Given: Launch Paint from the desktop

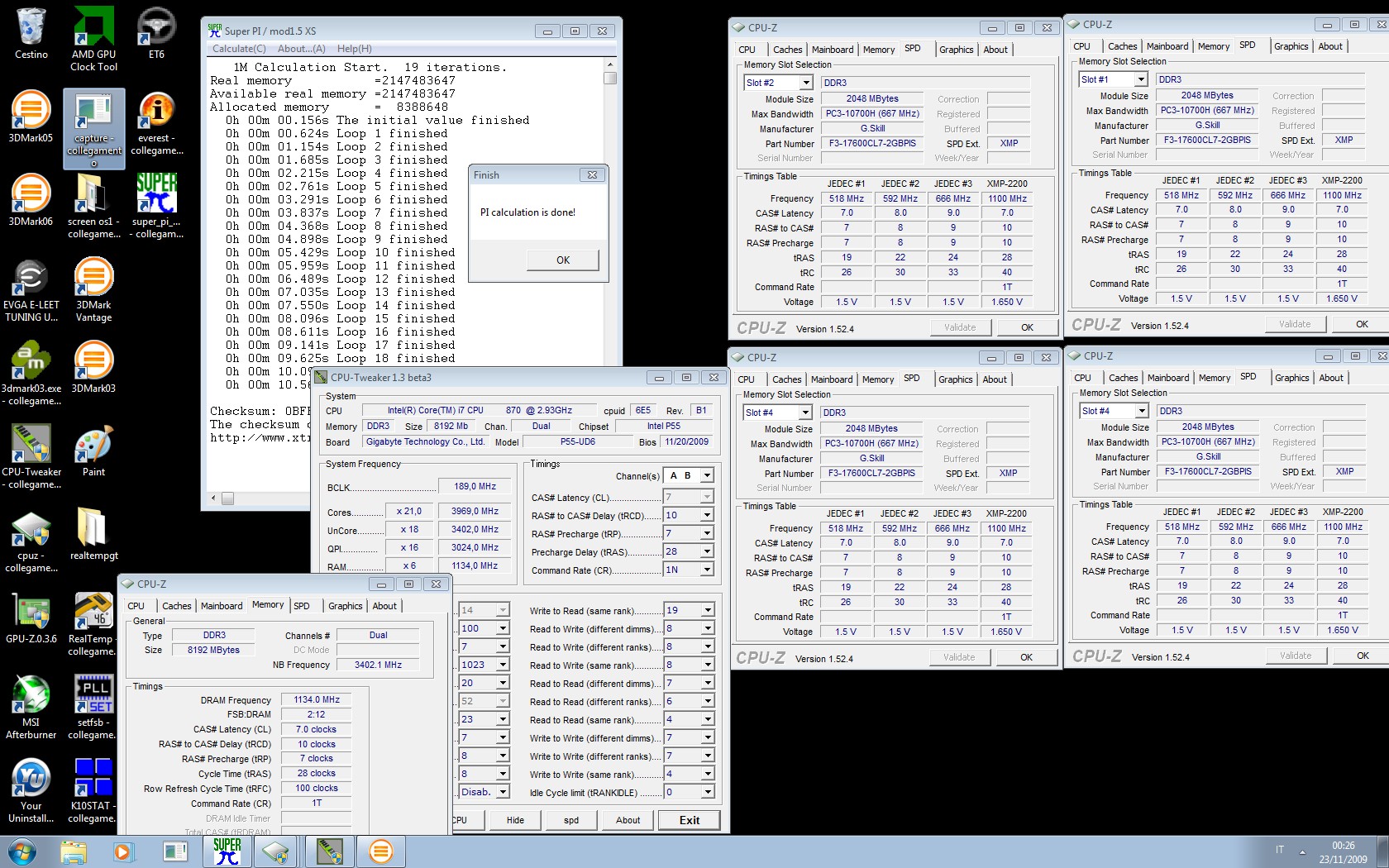Looking at the screenshot, I should pyautogui.click(x=94, y=451).
